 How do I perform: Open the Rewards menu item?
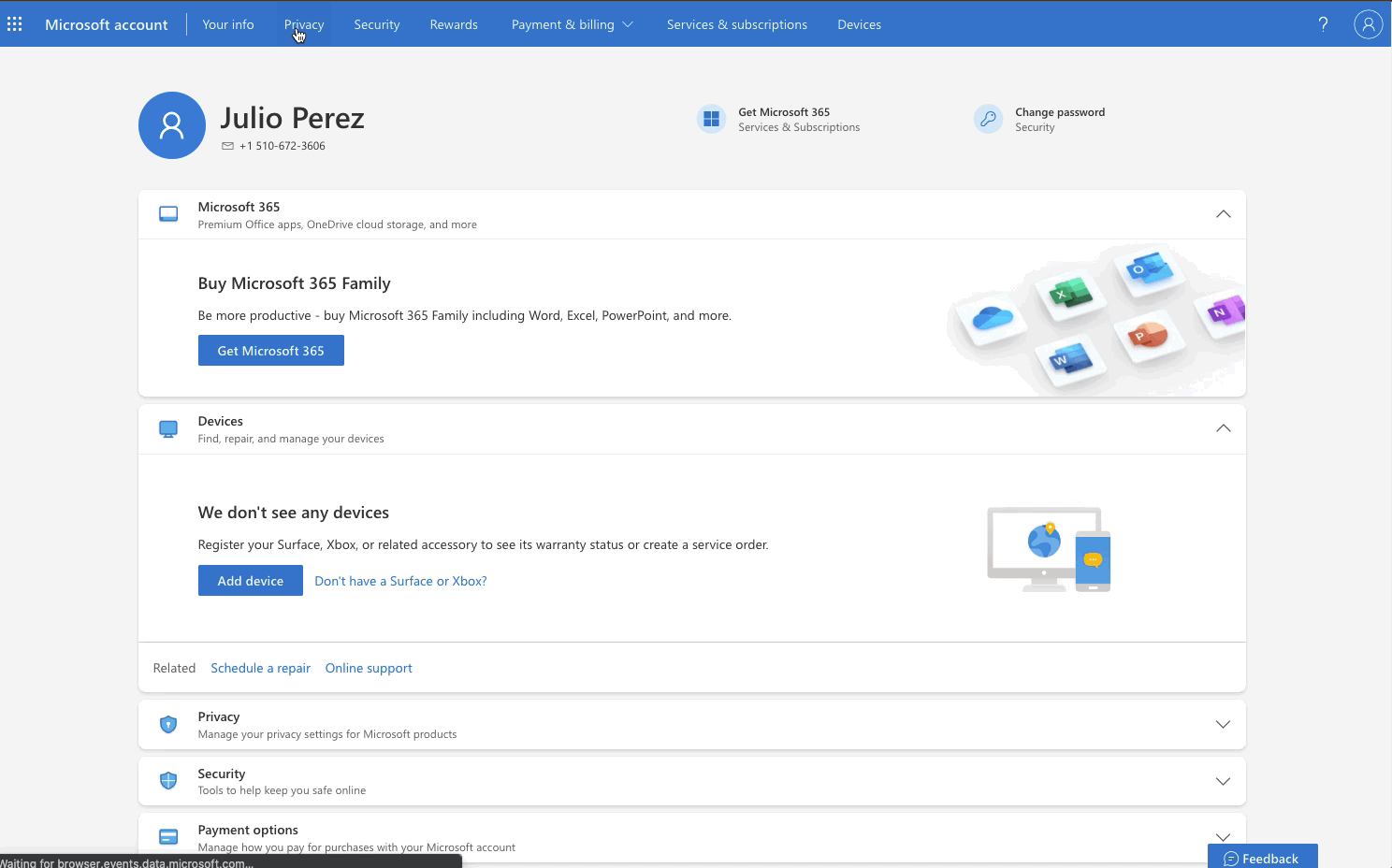coord(454,24)
